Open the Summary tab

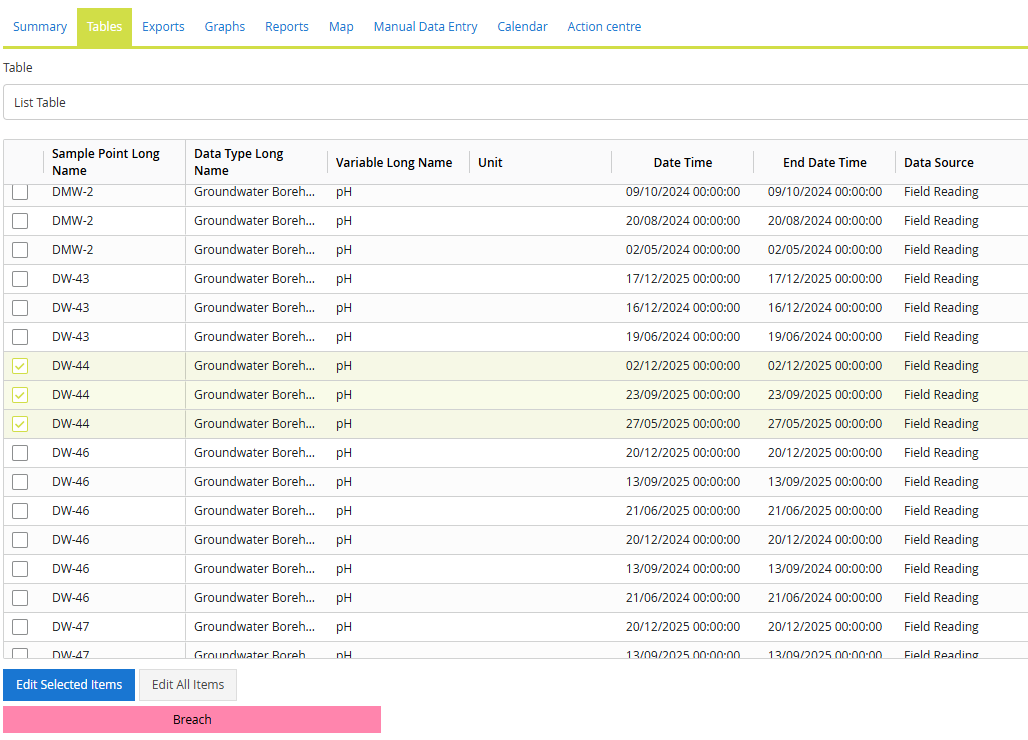point(40,27)
